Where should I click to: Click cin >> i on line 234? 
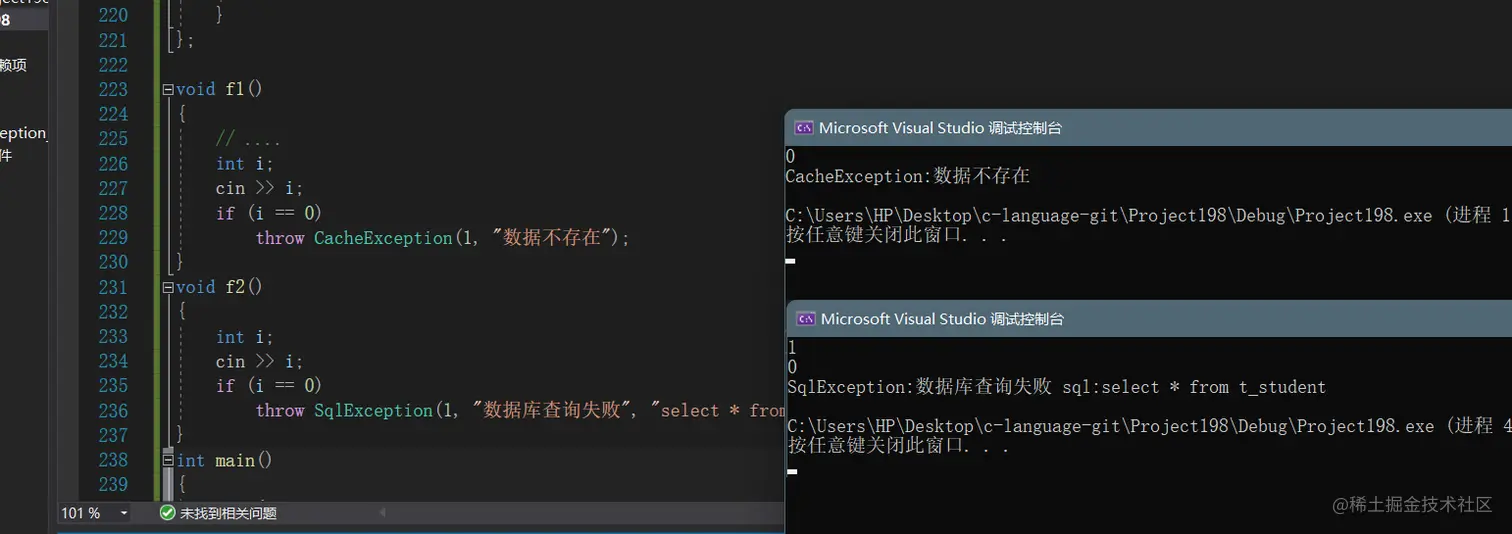pos(259,361)
